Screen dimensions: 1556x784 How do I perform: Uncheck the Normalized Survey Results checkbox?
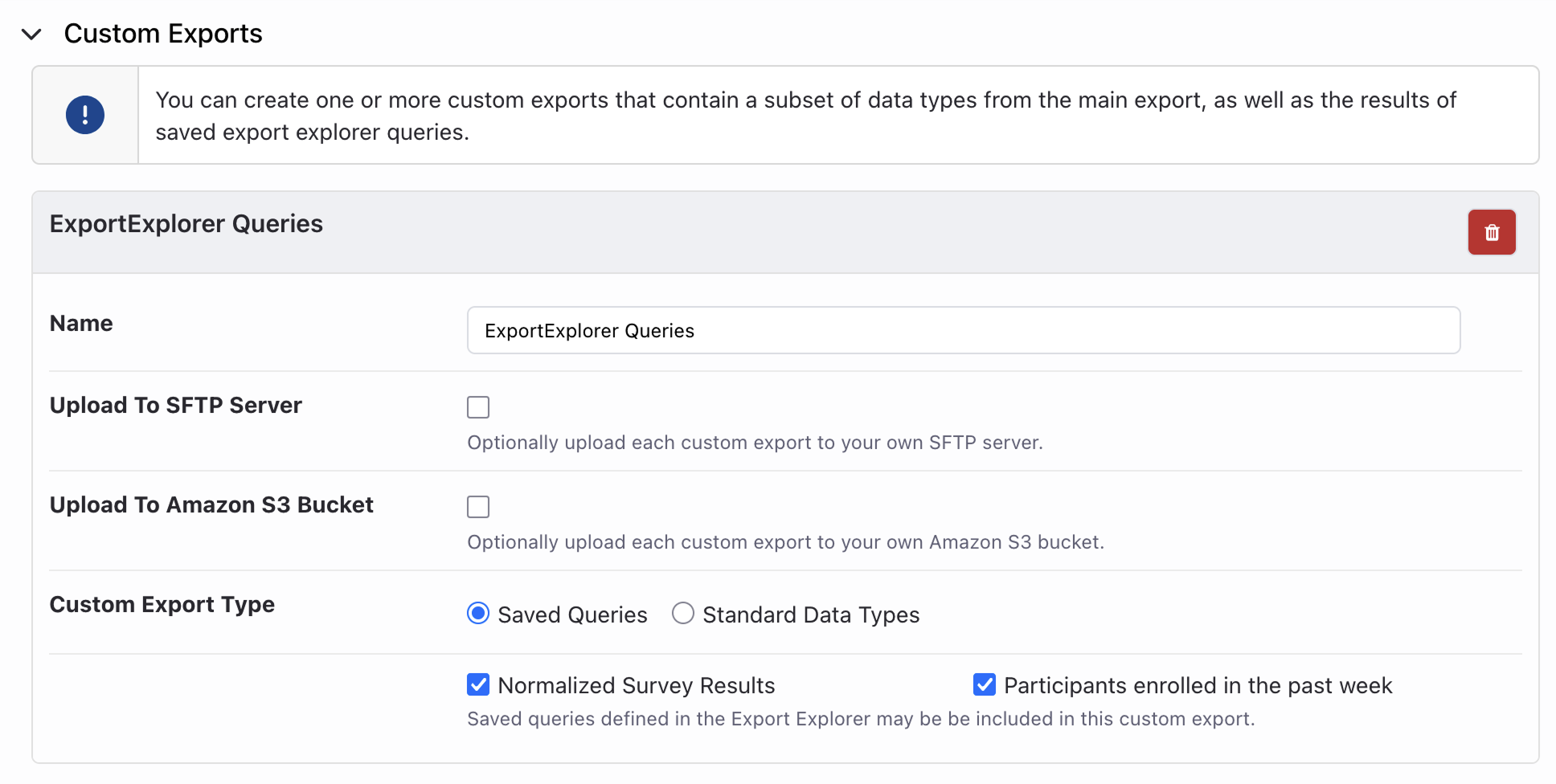click(478, 685)
